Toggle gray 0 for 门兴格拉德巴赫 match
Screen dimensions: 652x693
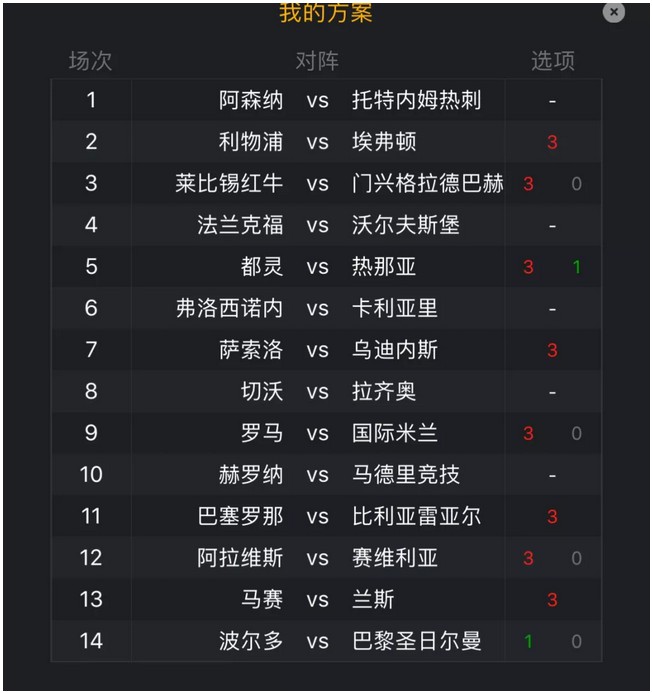[x=576, y=184]
